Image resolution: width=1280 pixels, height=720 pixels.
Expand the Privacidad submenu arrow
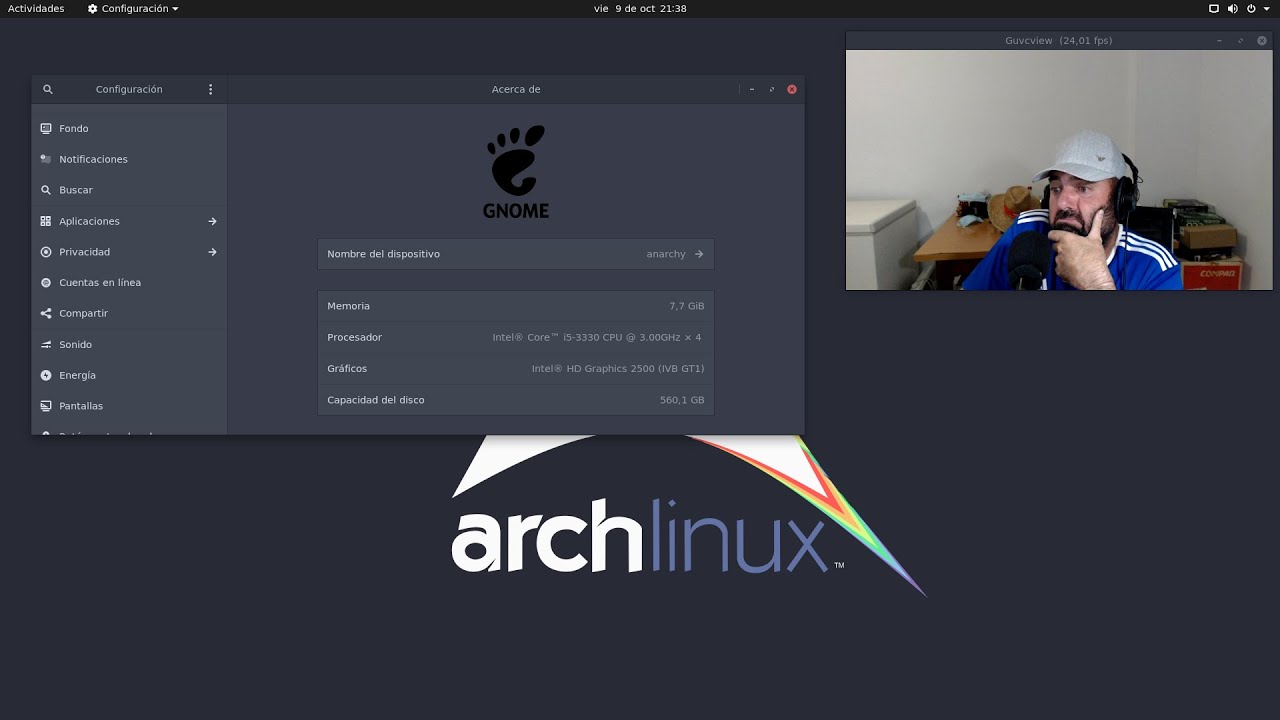212,252
